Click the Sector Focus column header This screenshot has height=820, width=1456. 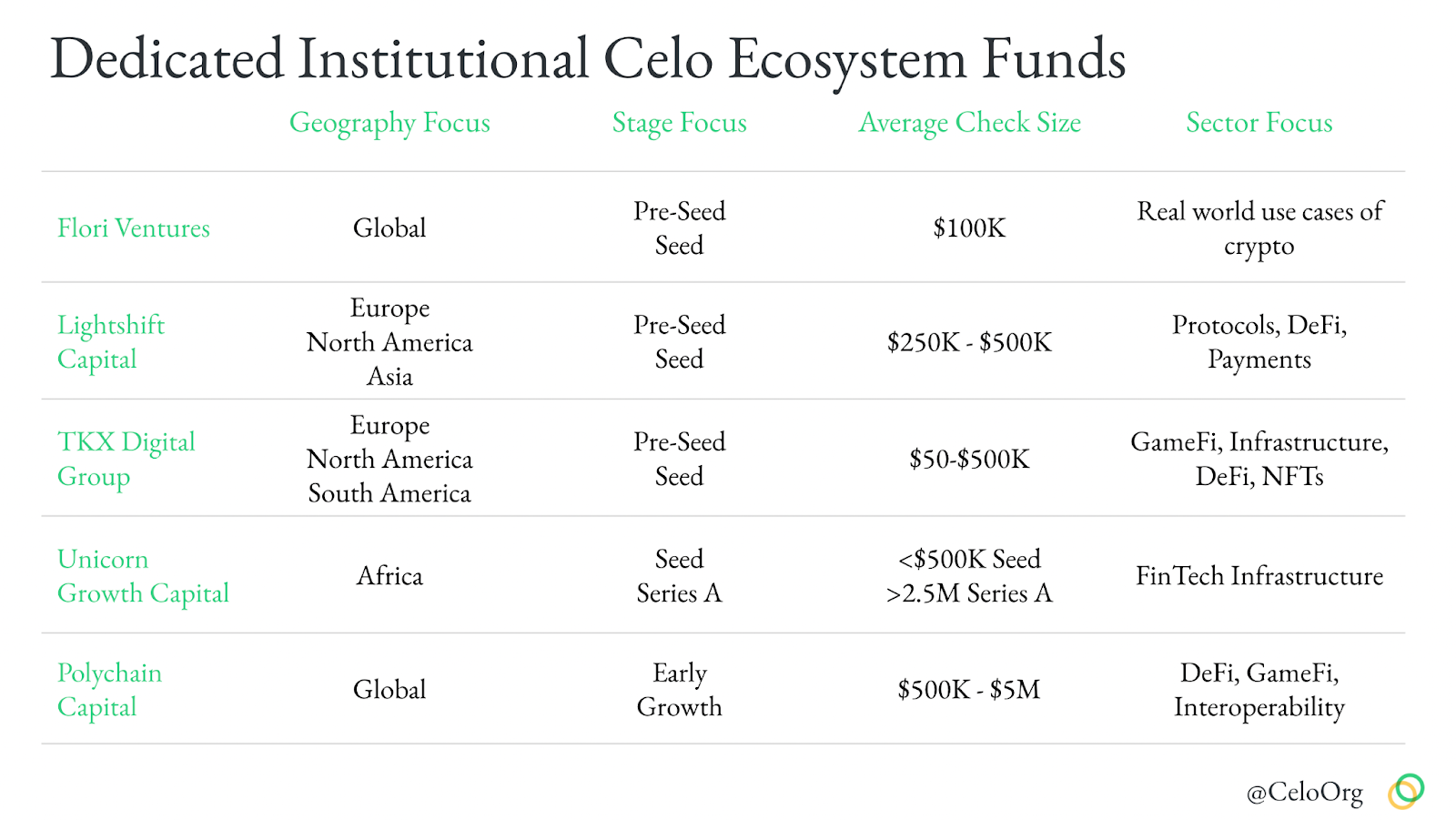tap(1259, 123)
